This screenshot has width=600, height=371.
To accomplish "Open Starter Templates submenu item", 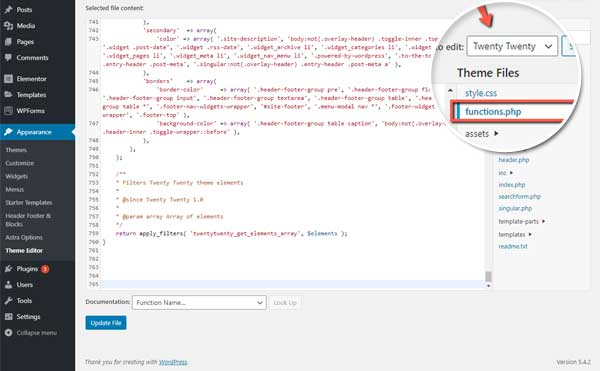I will click(29, 203).
